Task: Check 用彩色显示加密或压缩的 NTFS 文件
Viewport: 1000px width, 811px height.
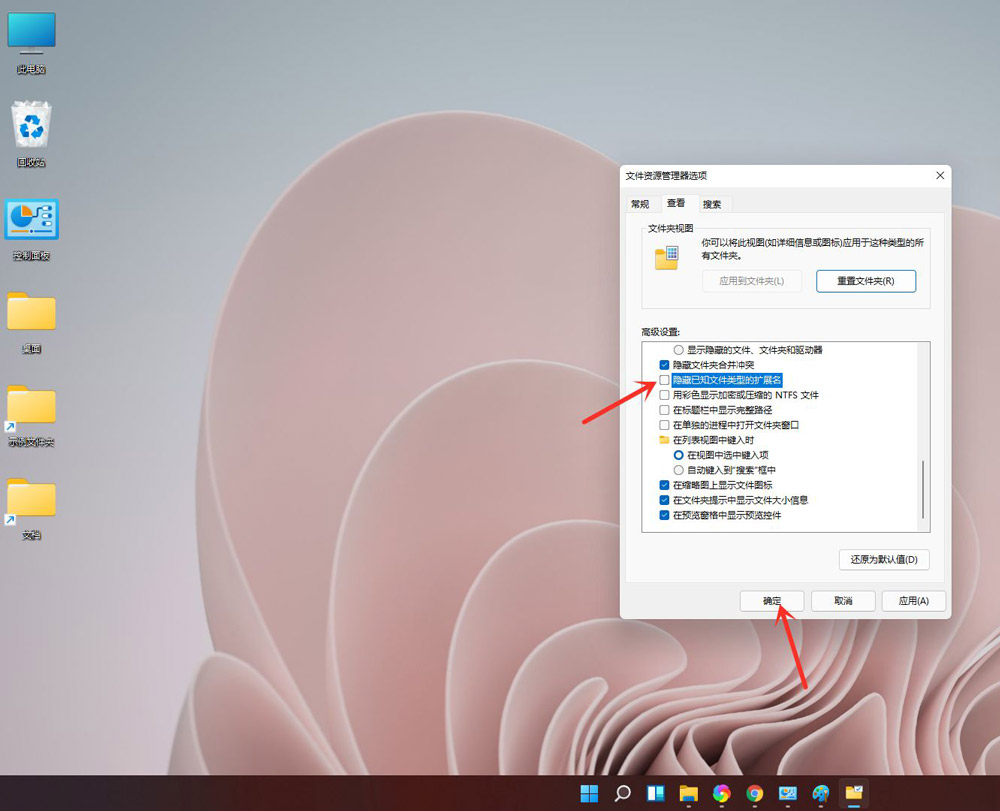Action: click(665, 395)
